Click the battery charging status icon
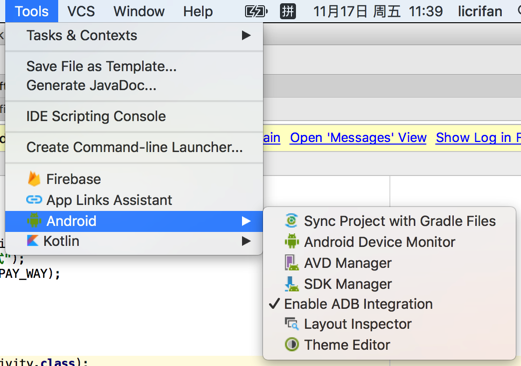 tap(256, 12)
